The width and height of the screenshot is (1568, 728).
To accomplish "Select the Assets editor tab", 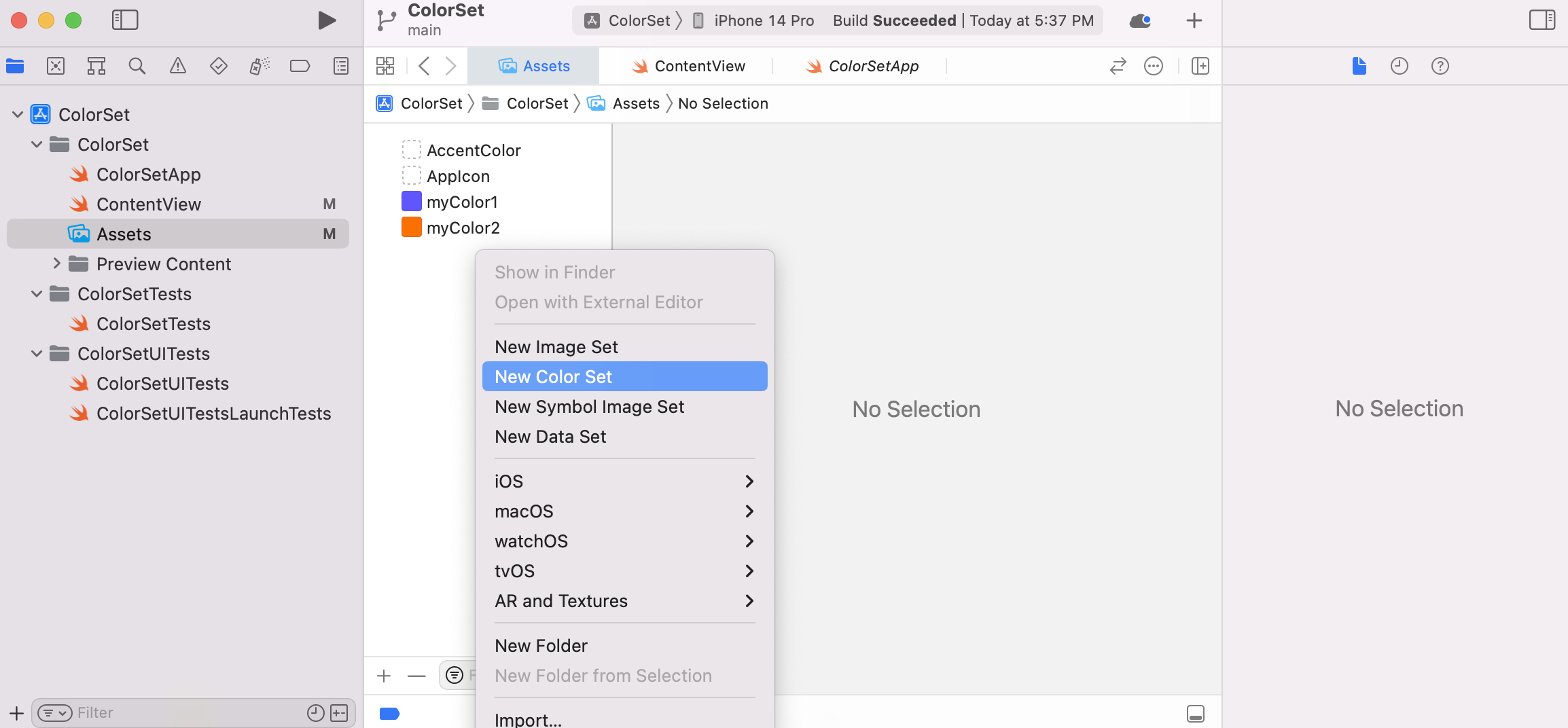I will click(x=533, y=66).
